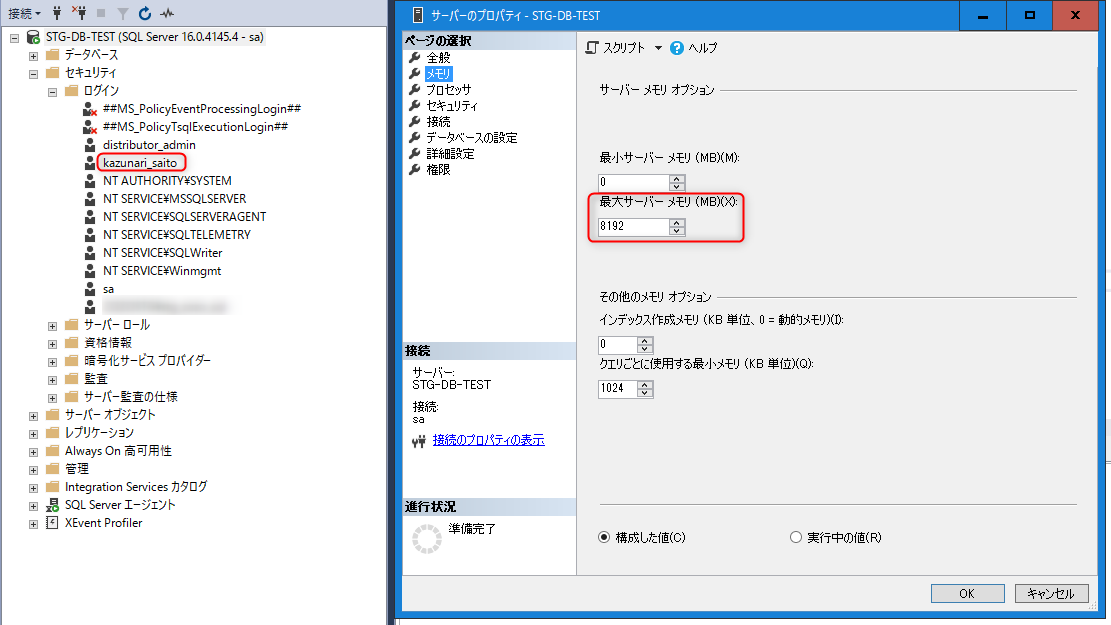
Task: Click the stop square icon in Object Explorer toolbar
Action: [x=101, y=13]
